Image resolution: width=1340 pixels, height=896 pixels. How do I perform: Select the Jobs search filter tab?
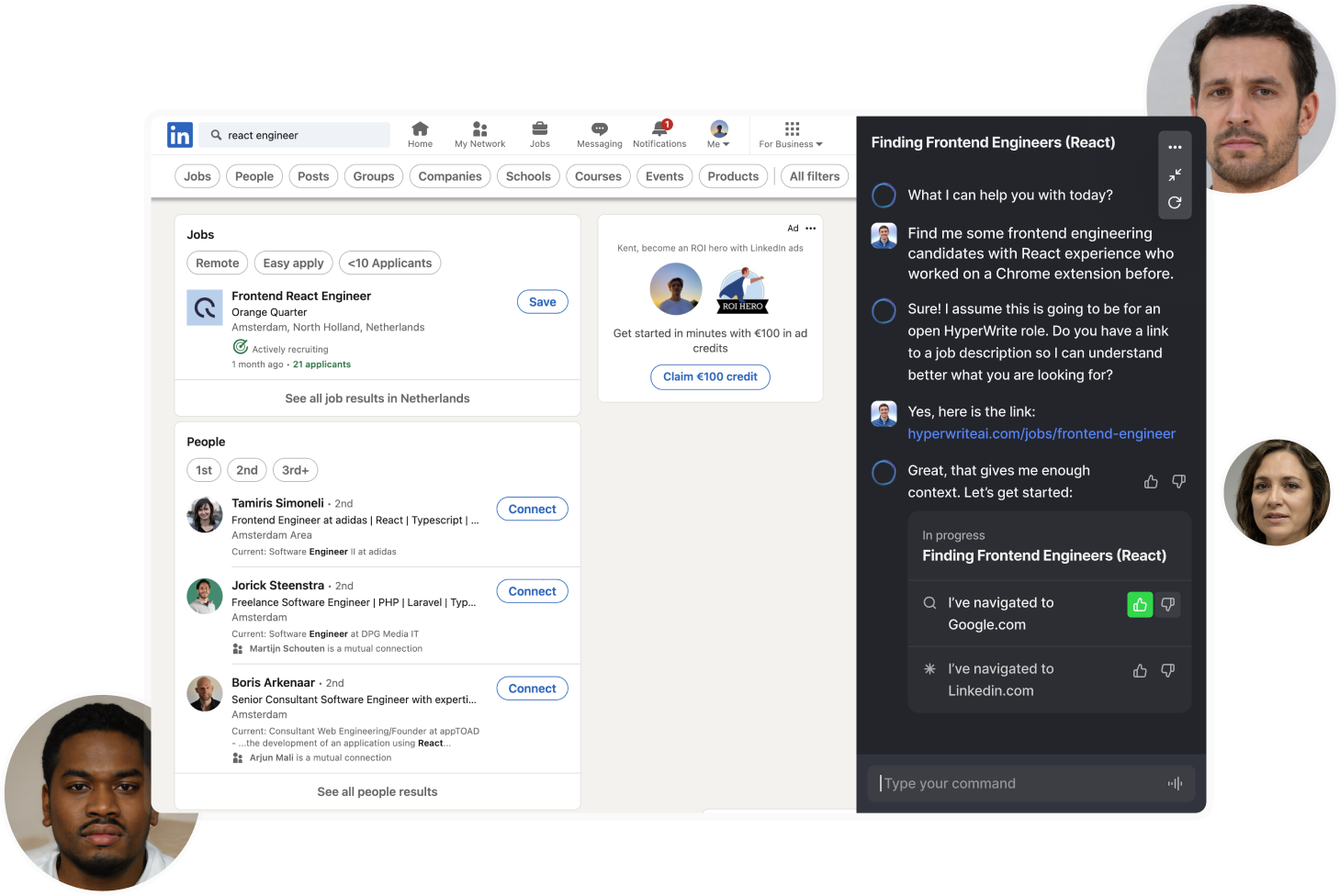[x=197, y=176]
